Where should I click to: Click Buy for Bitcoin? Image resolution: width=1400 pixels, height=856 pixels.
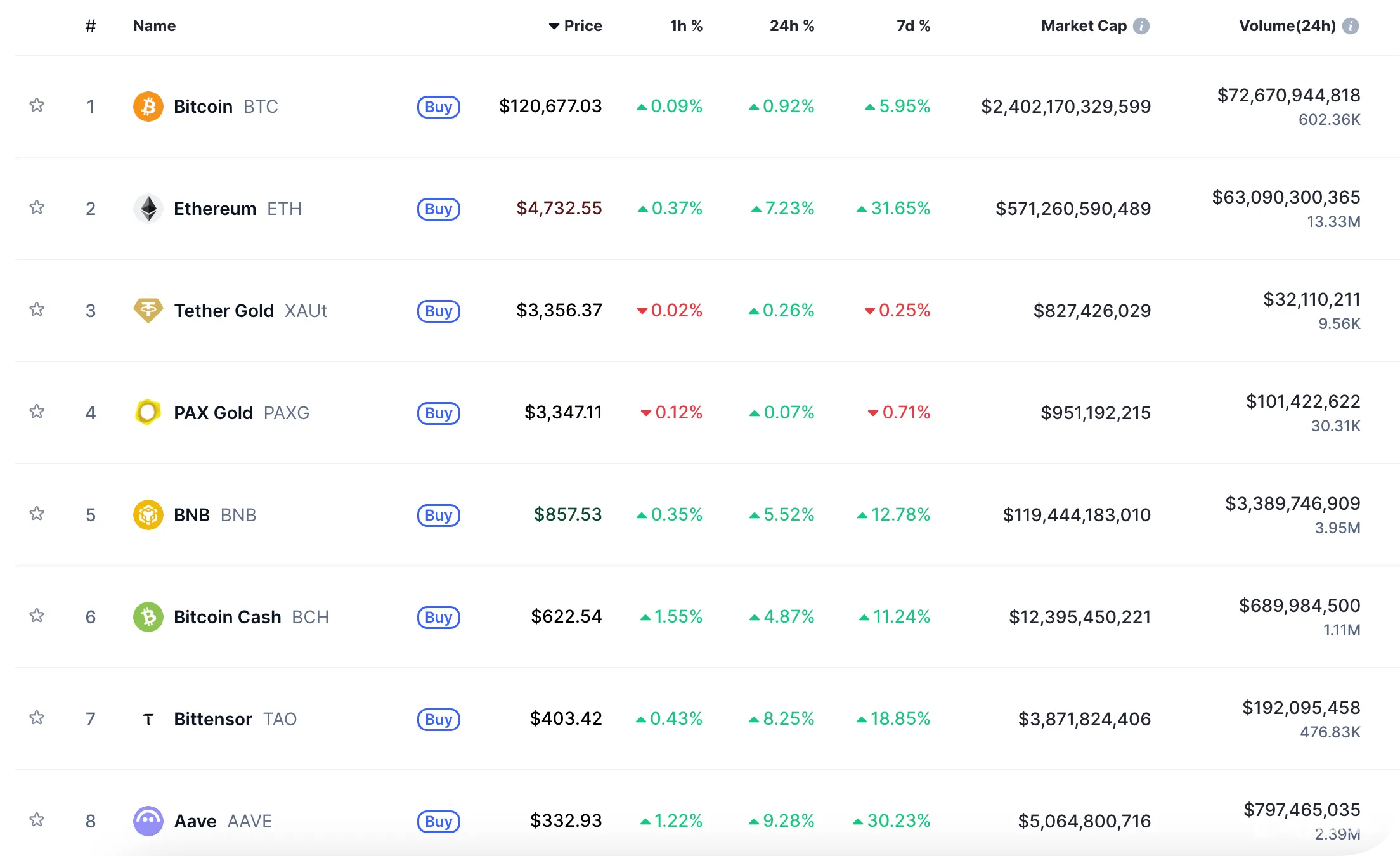pos(438,107)
